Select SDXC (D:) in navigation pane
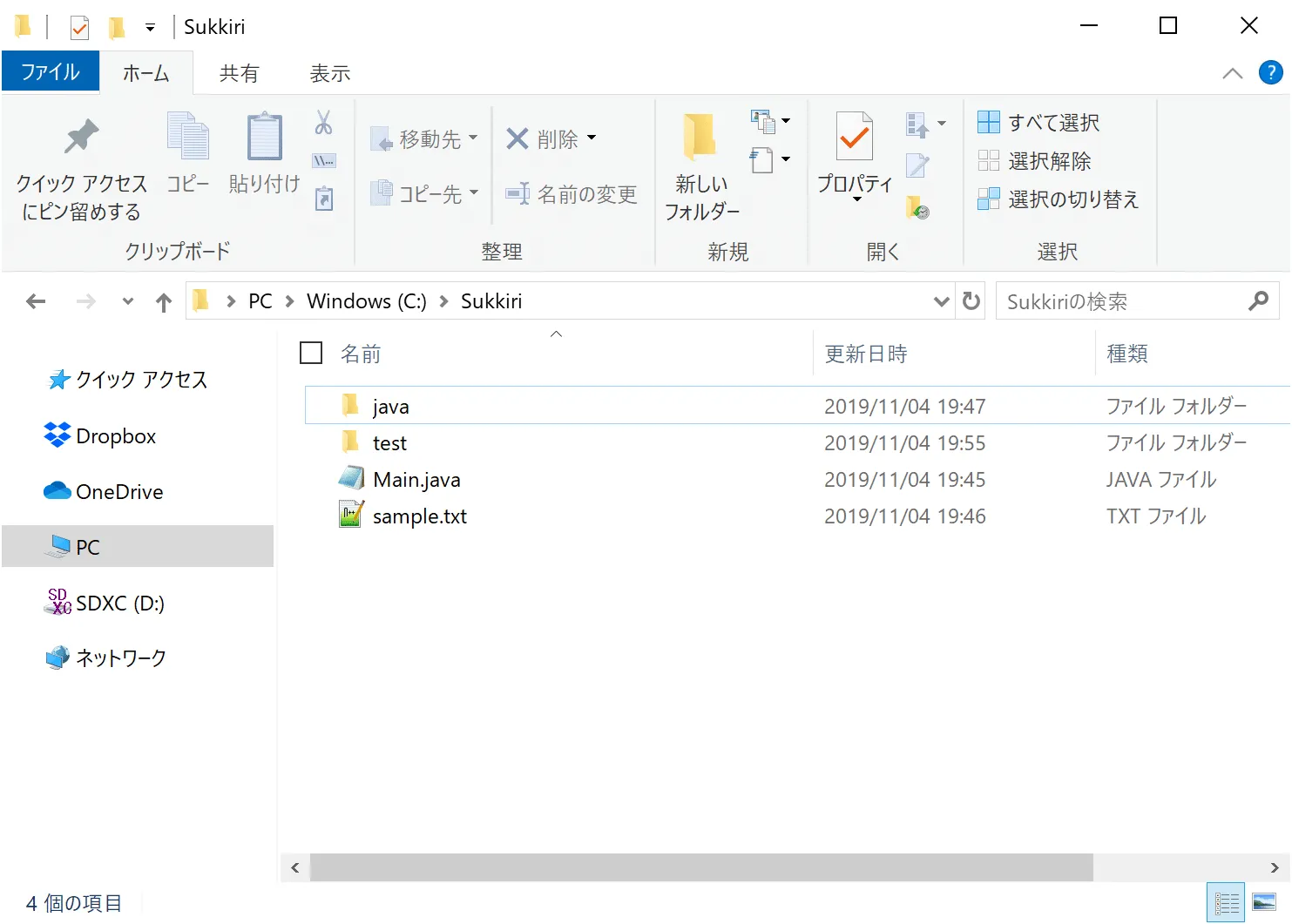The height and width of the screenshot is (924, 1292). coord(105,603)
